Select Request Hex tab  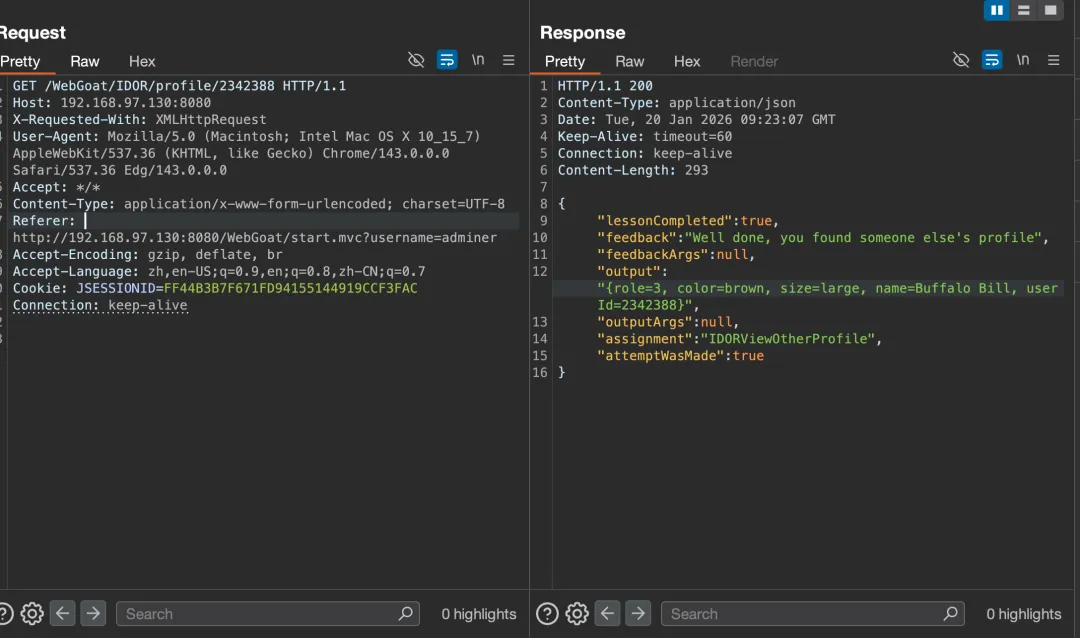click(142, 61)
